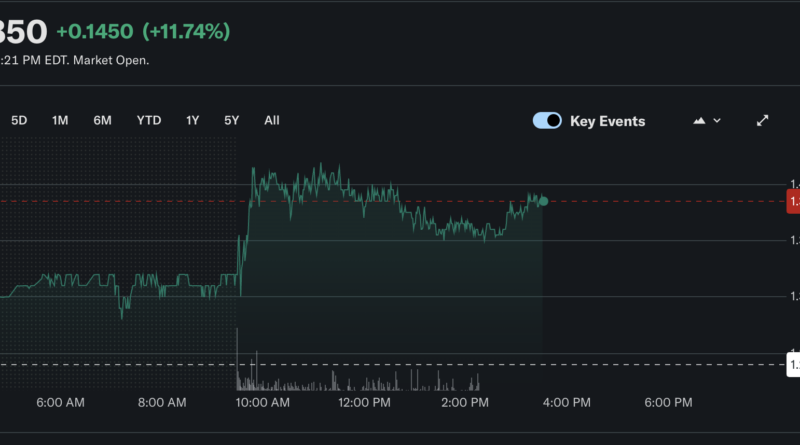Click the (+11.74%) percent change
Image resolution: width=800 pixels, height=445 pixels.
186,31
